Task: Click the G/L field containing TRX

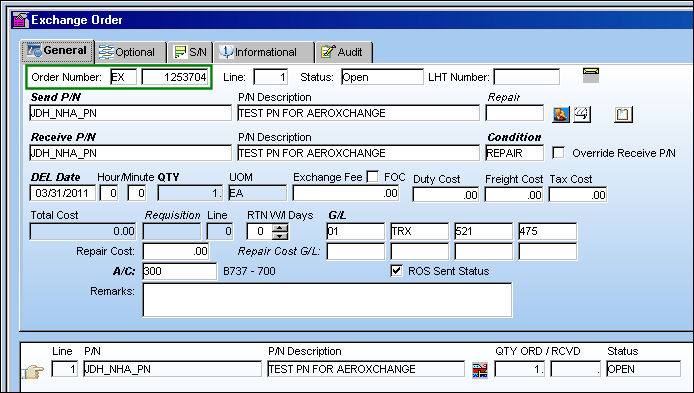Action: tap(420, 231)
